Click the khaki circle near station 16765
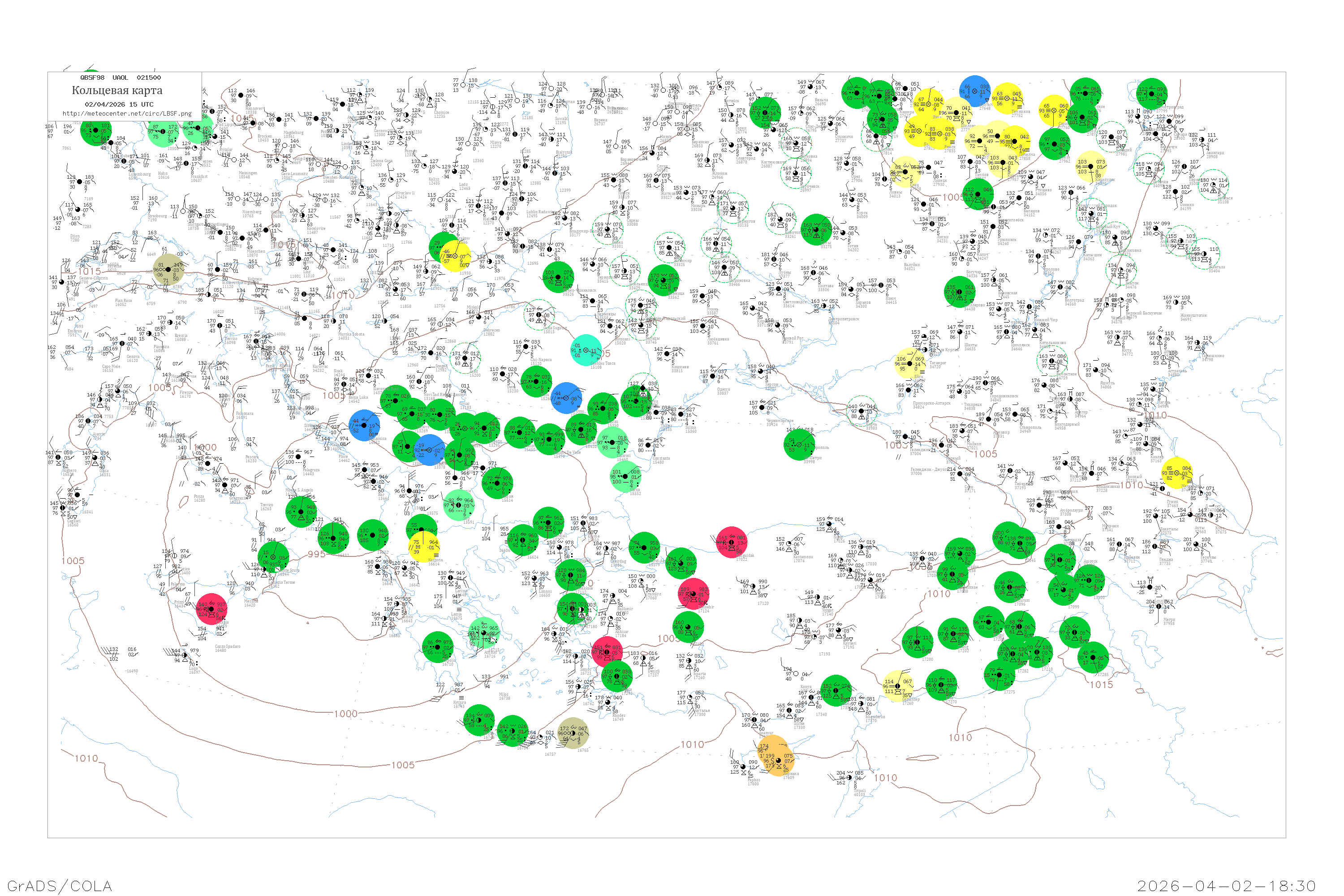The height and width of the screenshot is (896, 1344). (572, 732)
